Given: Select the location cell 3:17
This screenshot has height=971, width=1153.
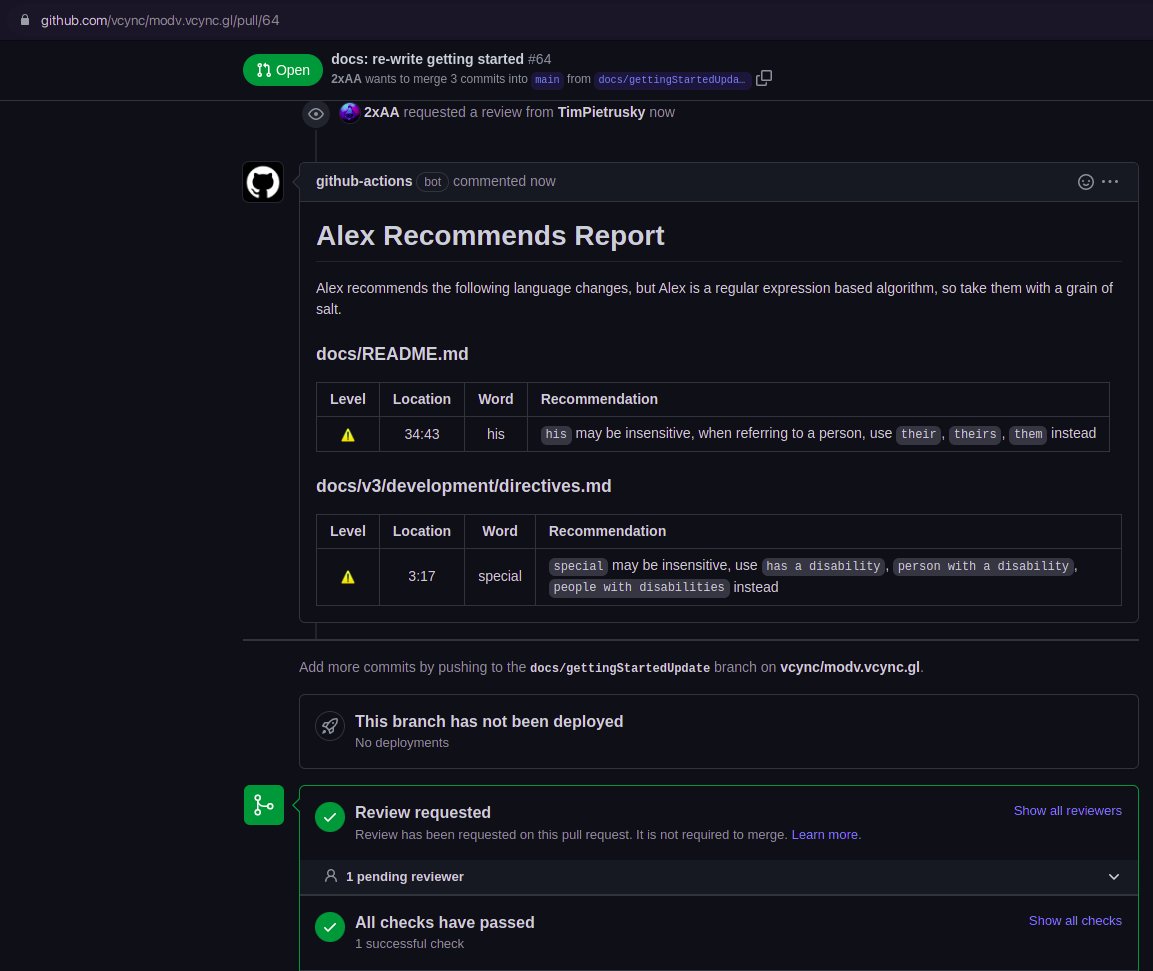Looking at the screenshot, I should (x=421, y=577).
